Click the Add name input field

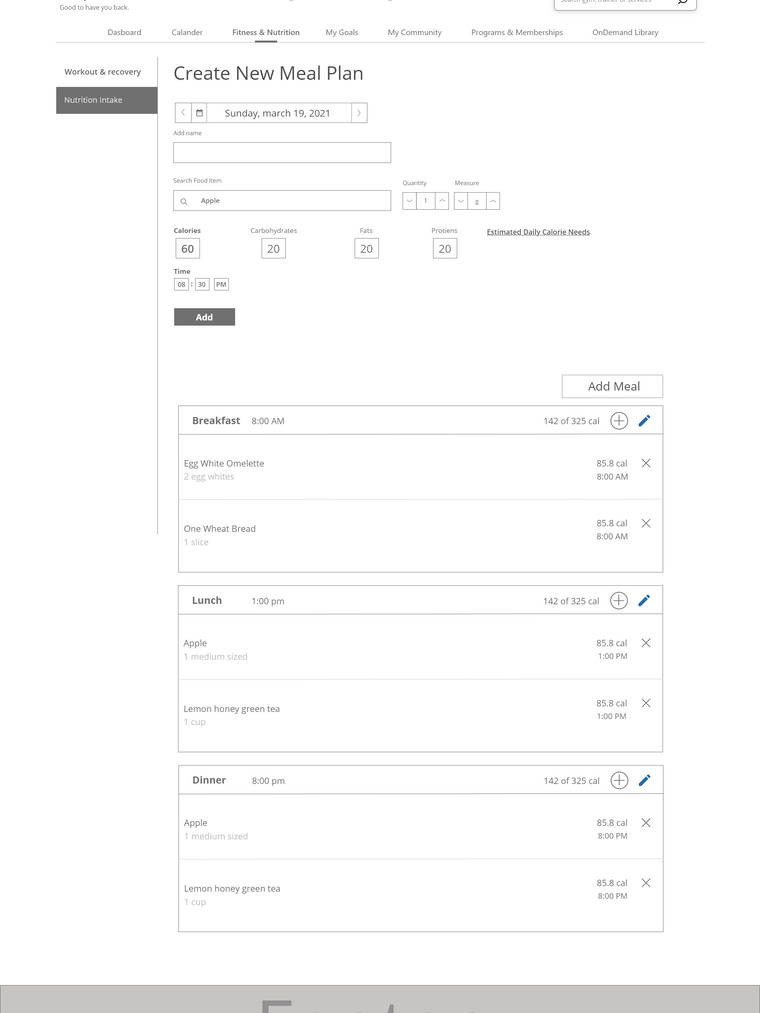tap(281, 152)
